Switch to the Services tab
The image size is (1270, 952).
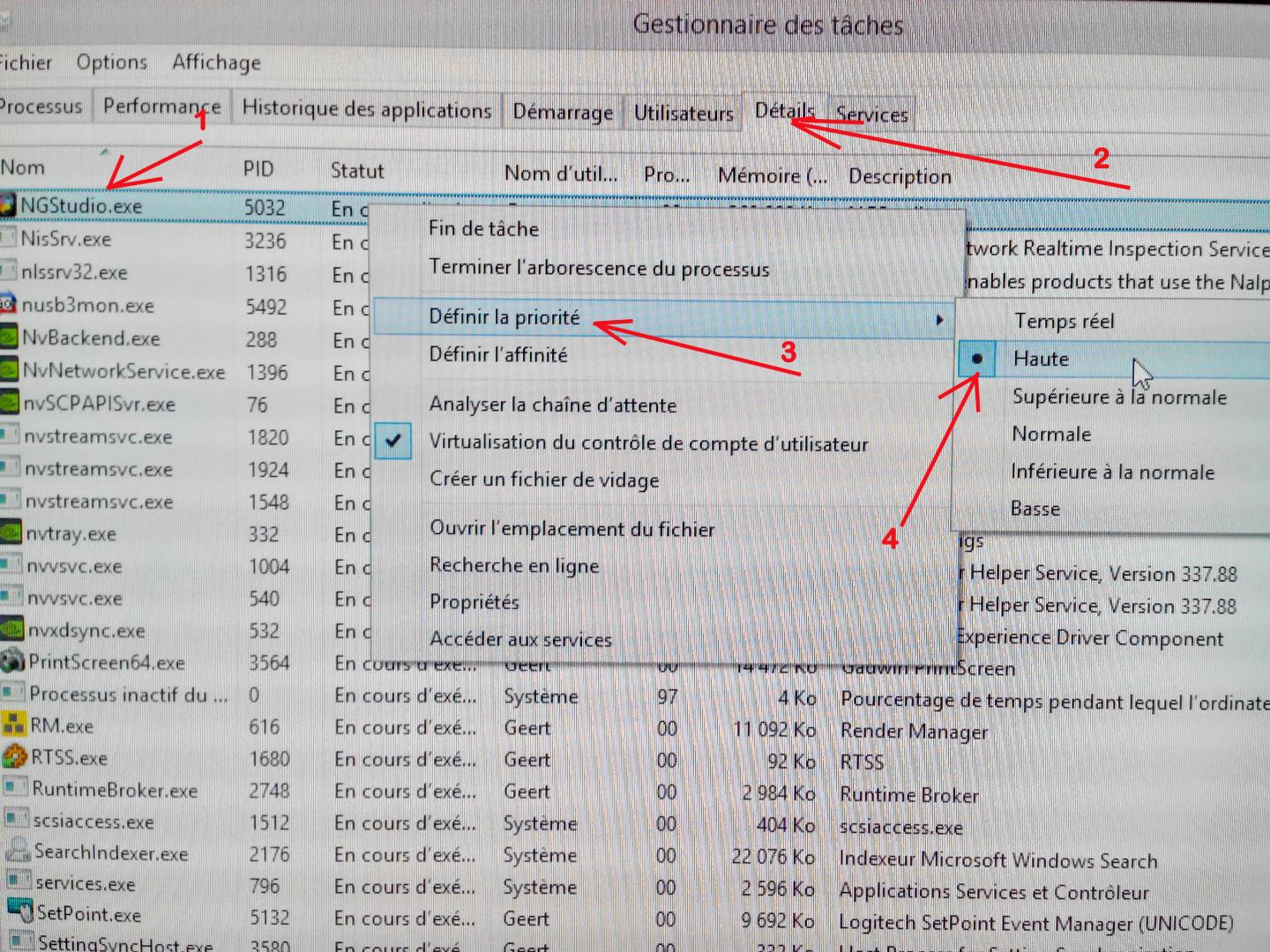[x=871, y=115]
